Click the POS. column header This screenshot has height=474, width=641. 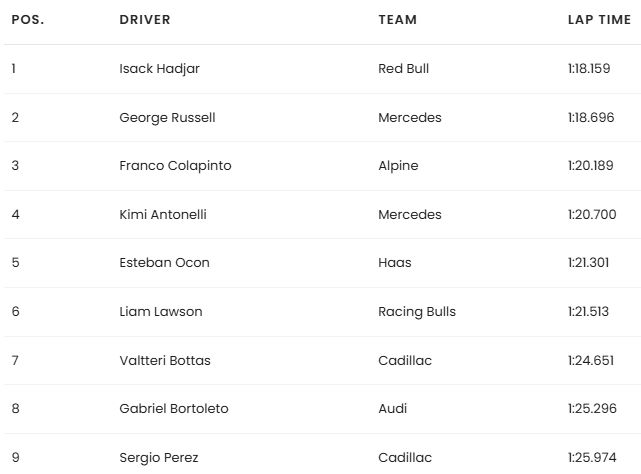(x=27, y=20)
